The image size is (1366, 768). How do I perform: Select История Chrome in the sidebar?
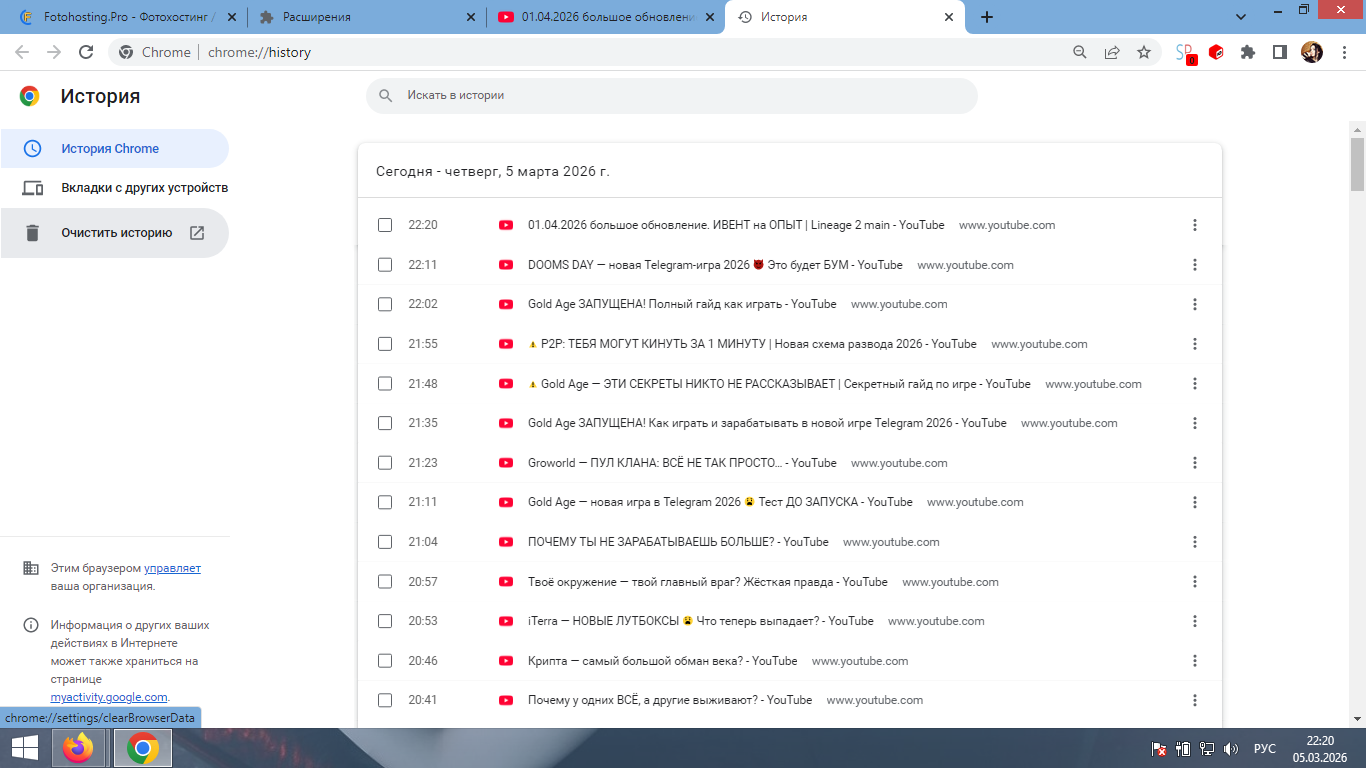pos(114,148)
